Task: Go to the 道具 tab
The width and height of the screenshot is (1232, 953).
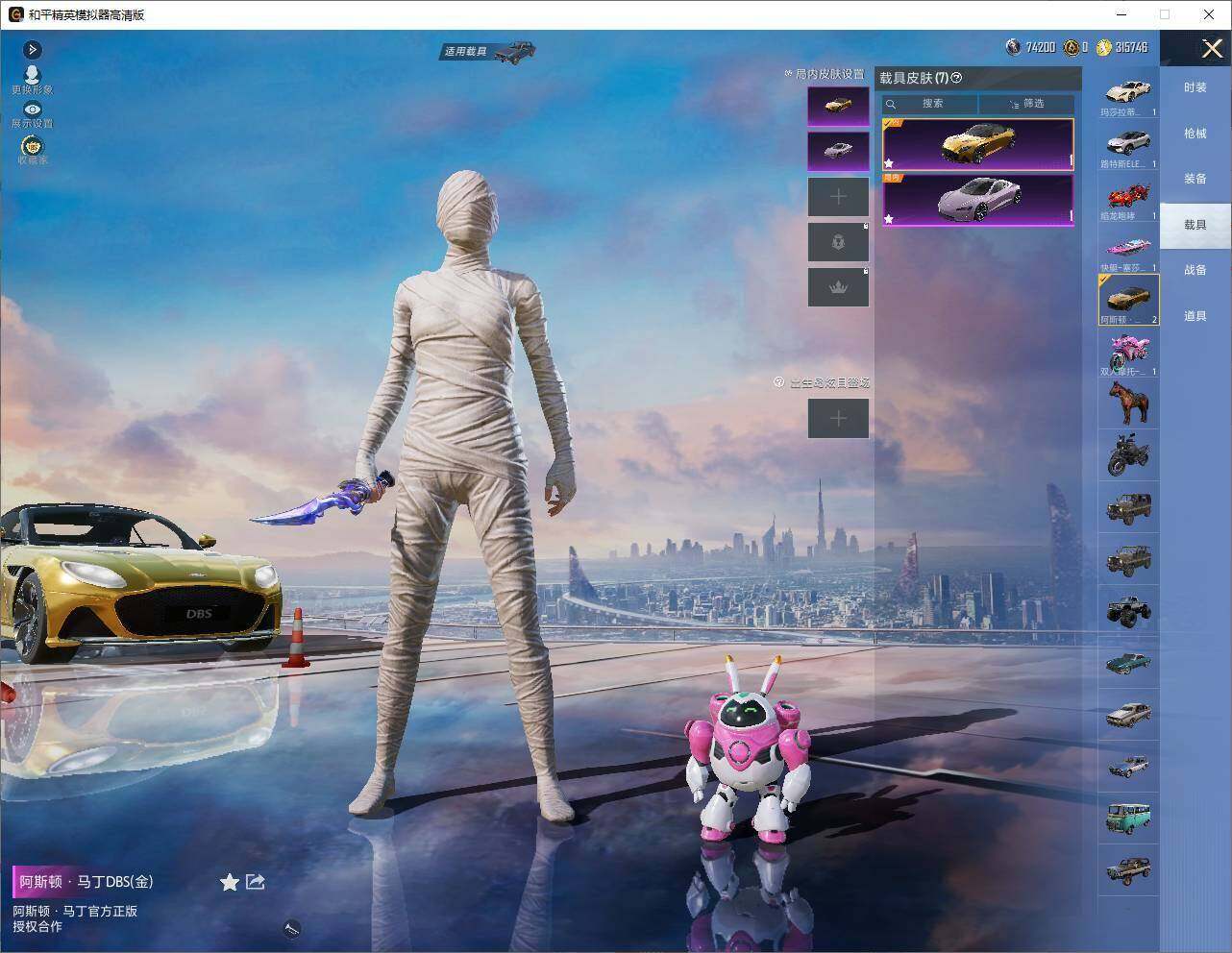Action: (x=1195, y=316)
